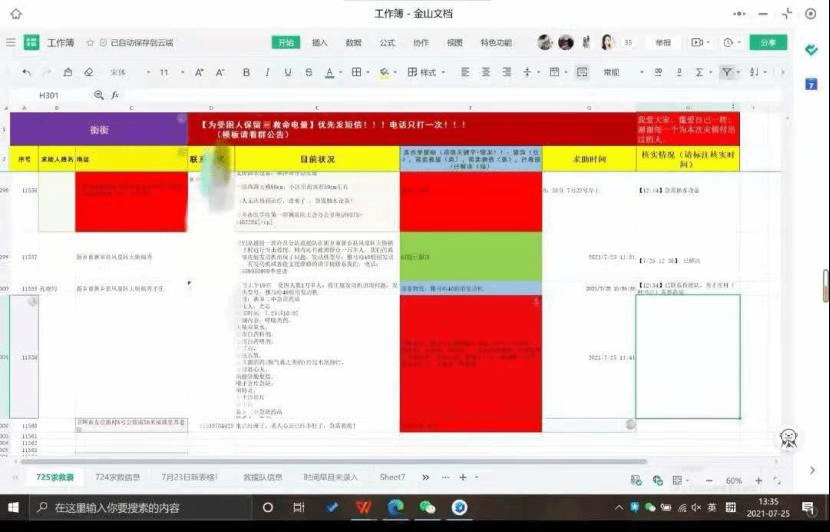The image size is (830, 532).
Task: Click the sum (Σ) function icon
Action: click(699, 73)
